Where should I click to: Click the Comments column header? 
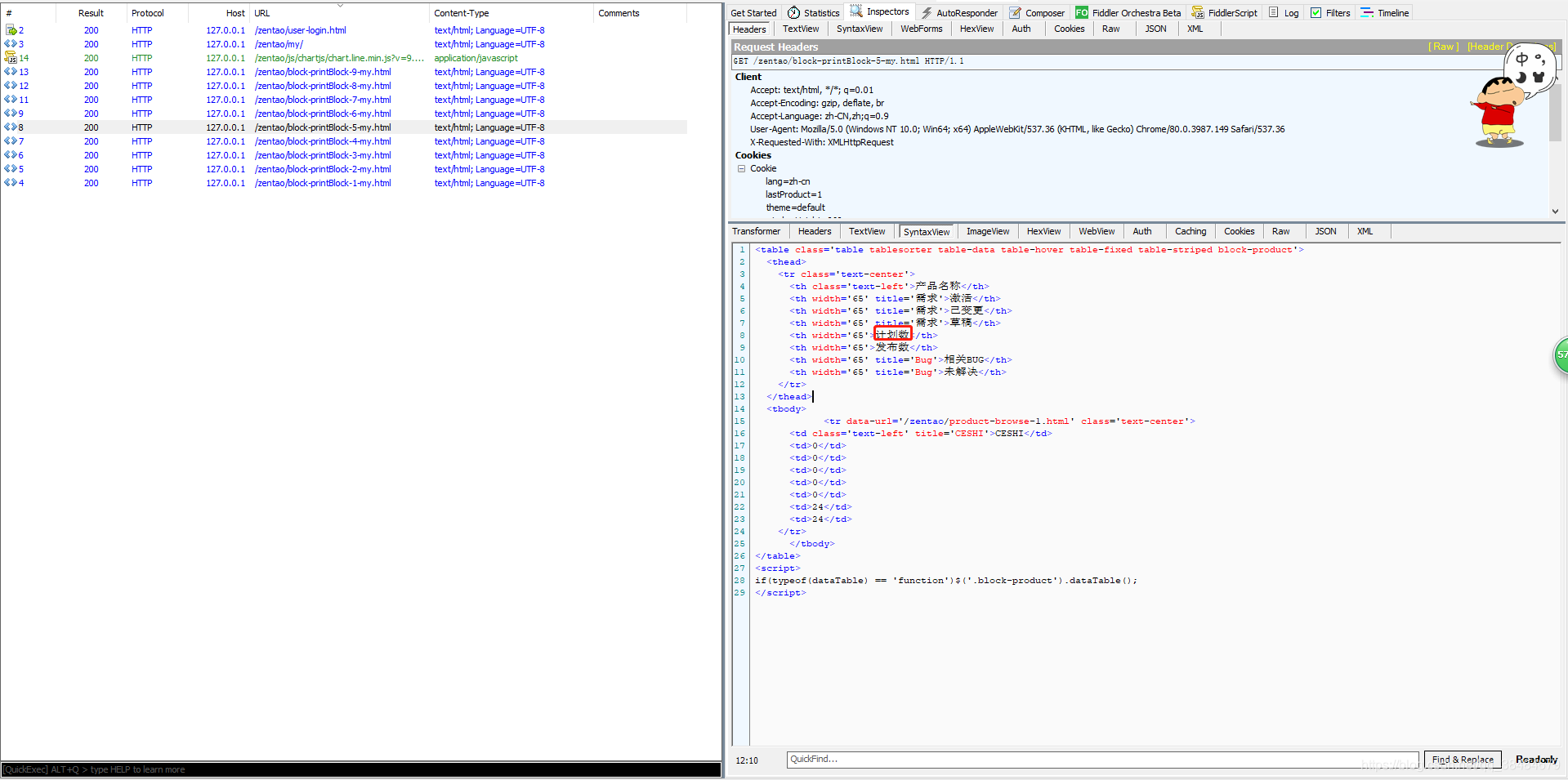[619, 13]
